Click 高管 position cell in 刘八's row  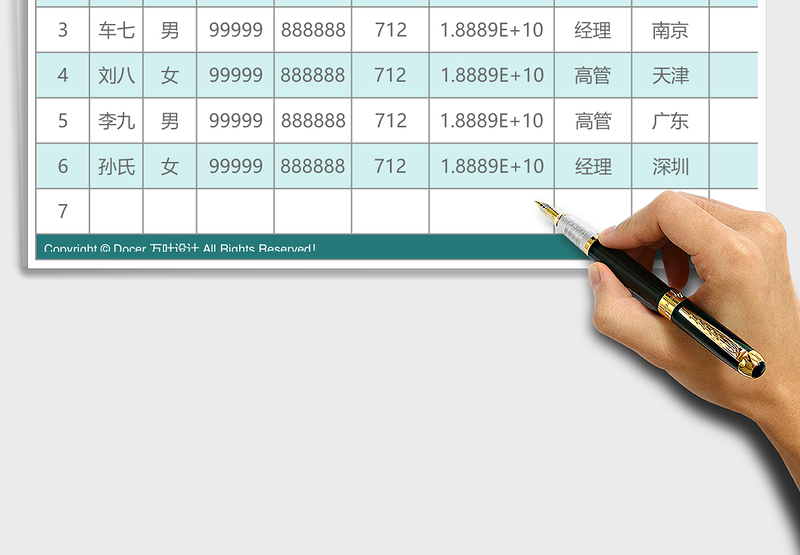593,75
